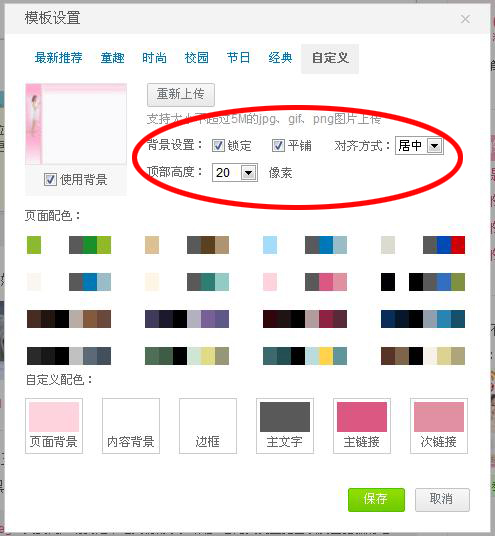Click the pink background preview thumbnail
The height and width of the screenshot is (536, 495).
(76, 124)
